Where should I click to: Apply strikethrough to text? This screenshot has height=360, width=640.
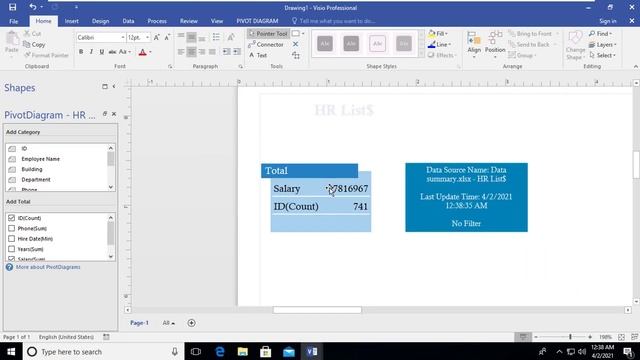coord(112,52)
